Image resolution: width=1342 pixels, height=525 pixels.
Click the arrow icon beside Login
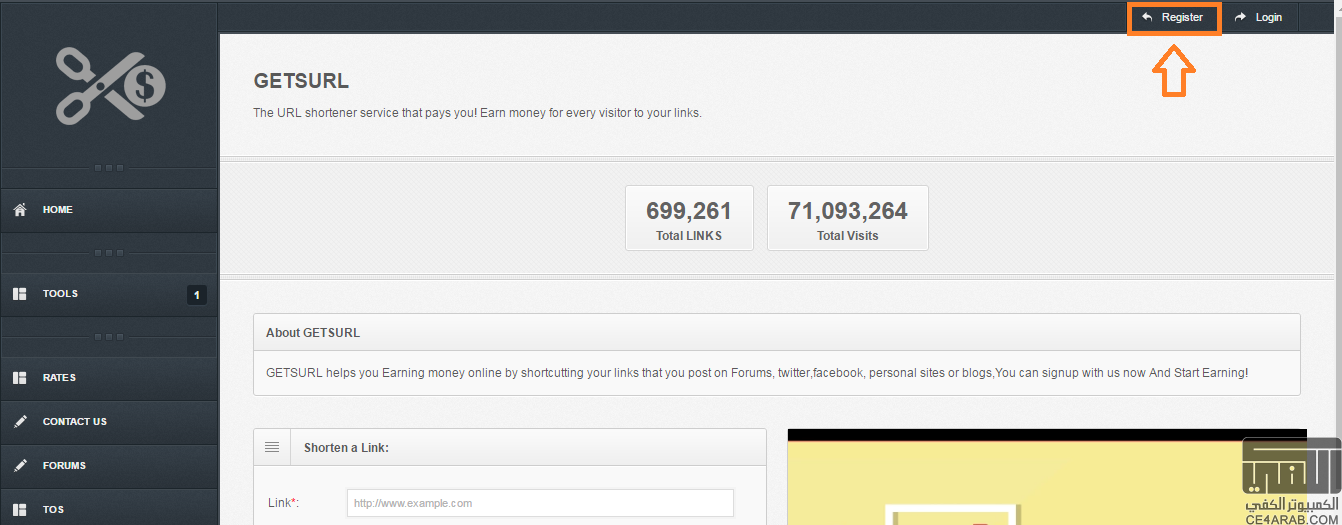tap(1241, 17)
